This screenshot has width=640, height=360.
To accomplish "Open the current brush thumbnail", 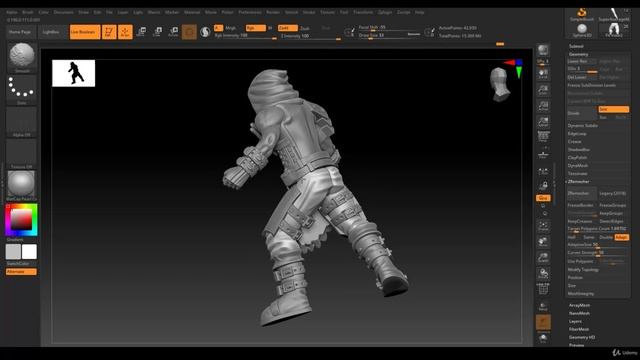I will pos(22,57).
